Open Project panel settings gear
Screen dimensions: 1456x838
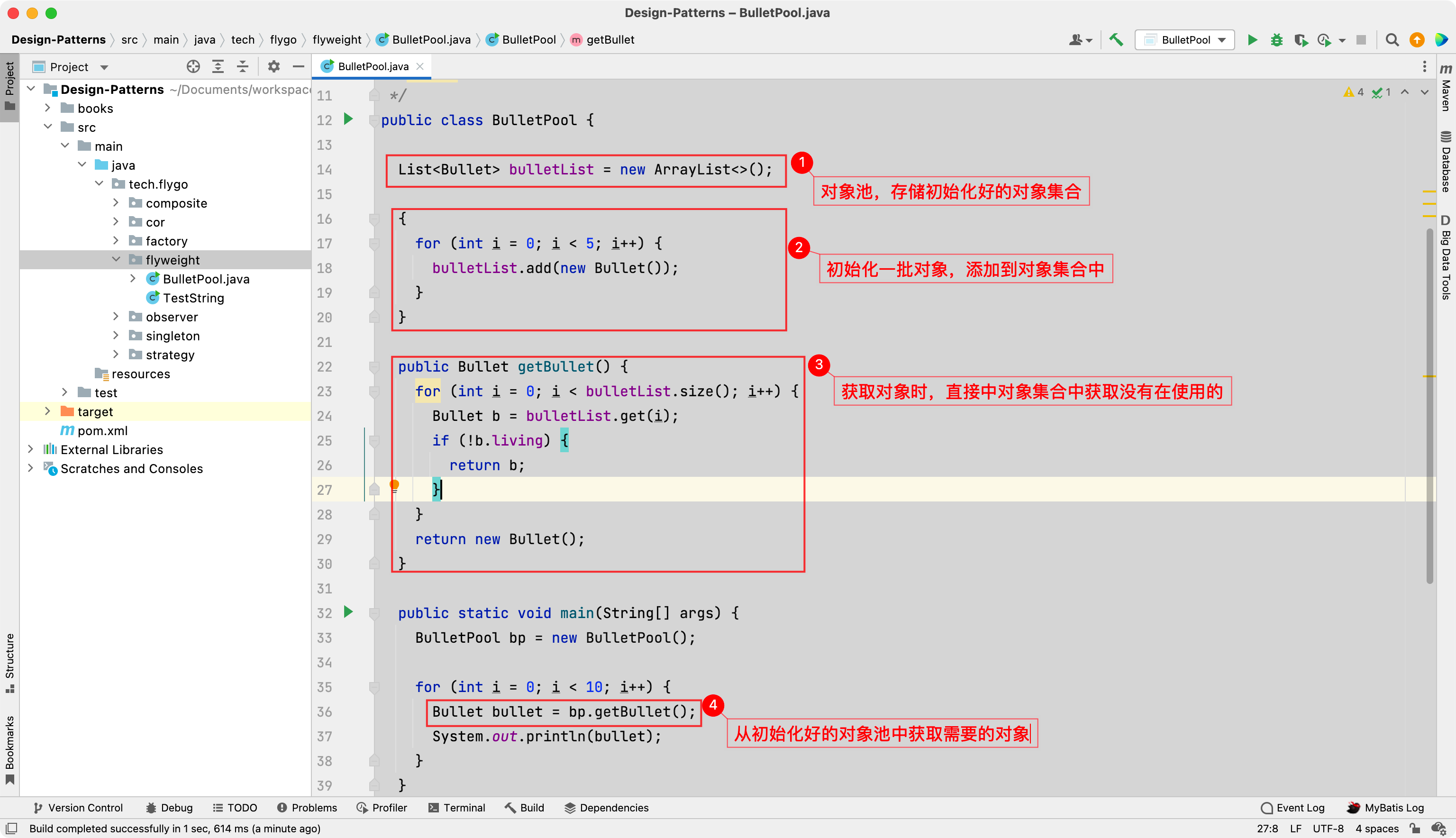point(273,67)
